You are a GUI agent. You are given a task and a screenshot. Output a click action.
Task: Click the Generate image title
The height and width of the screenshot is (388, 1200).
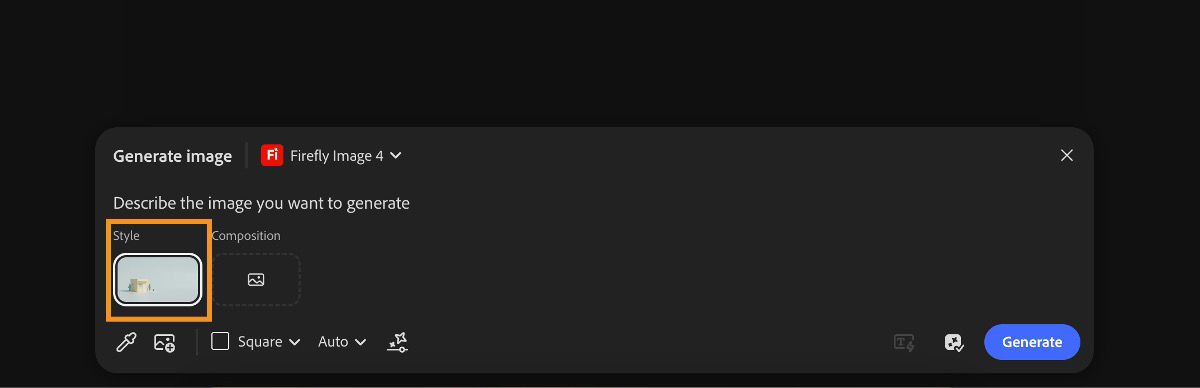(172, 156)
